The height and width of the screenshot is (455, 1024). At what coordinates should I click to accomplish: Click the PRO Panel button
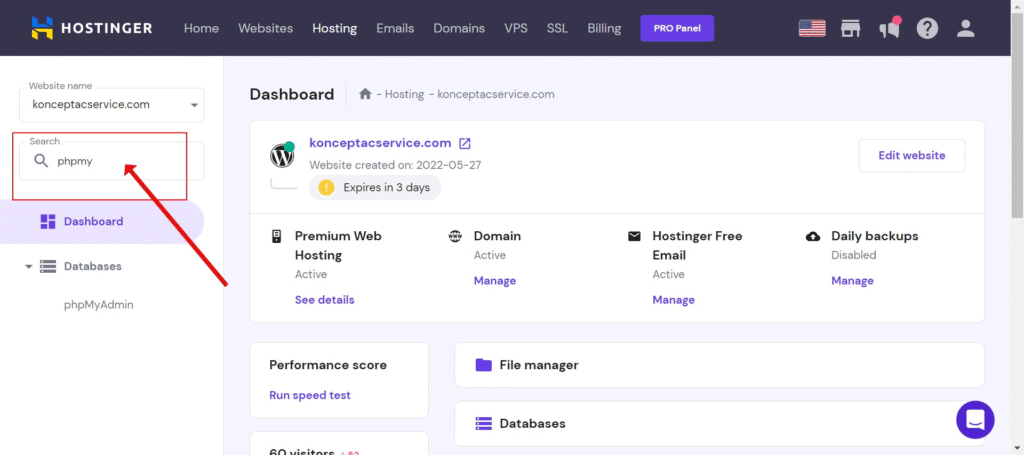click(677, 28)
